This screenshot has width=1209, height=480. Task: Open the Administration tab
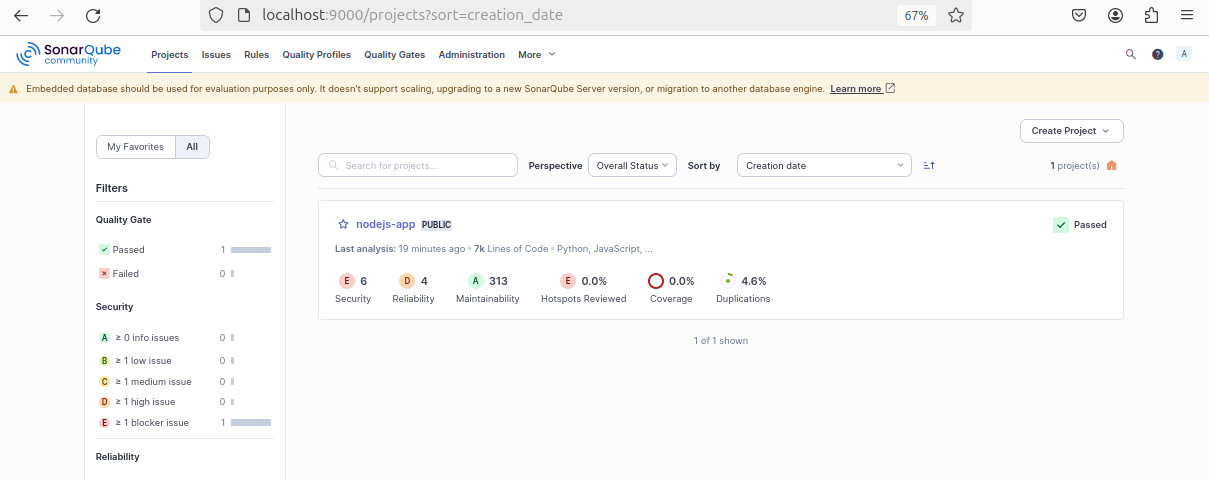471,54
